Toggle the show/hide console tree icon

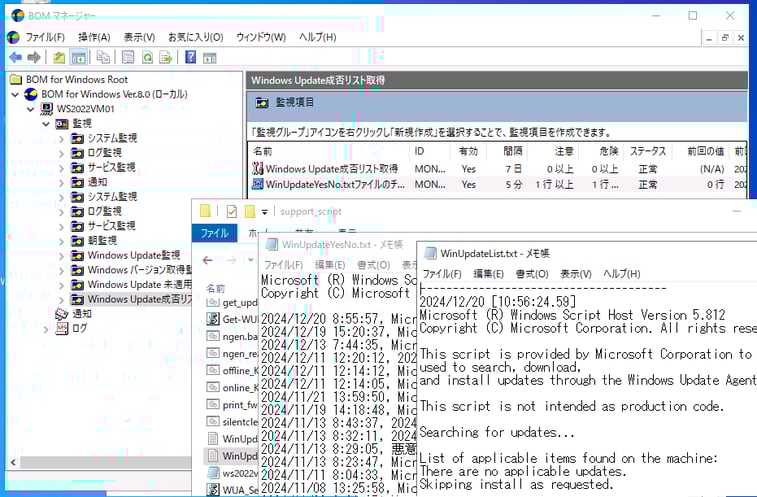point(79,57)
